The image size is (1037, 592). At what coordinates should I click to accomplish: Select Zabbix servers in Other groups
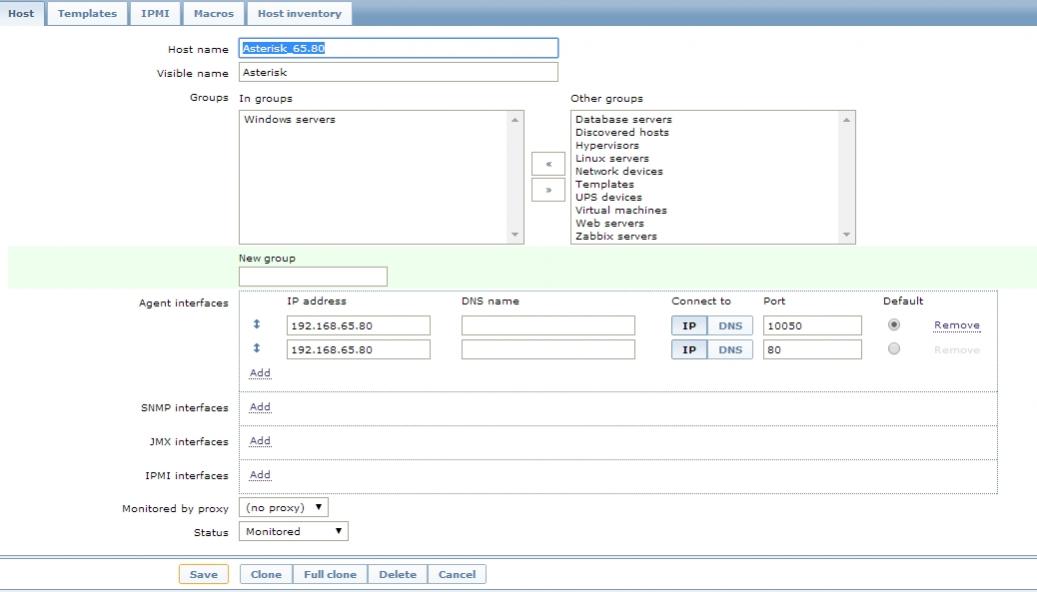click(616, 236)
